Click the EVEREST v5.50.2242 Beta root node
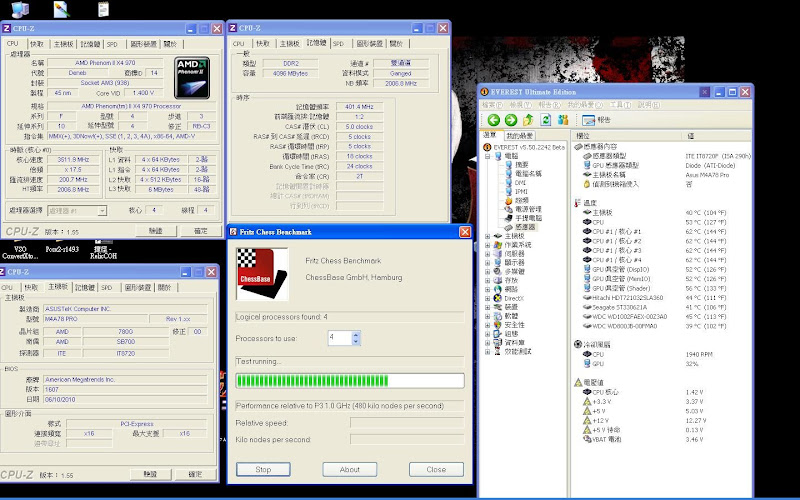The width and height of the screenshot is (800, 500). (529, 147)
